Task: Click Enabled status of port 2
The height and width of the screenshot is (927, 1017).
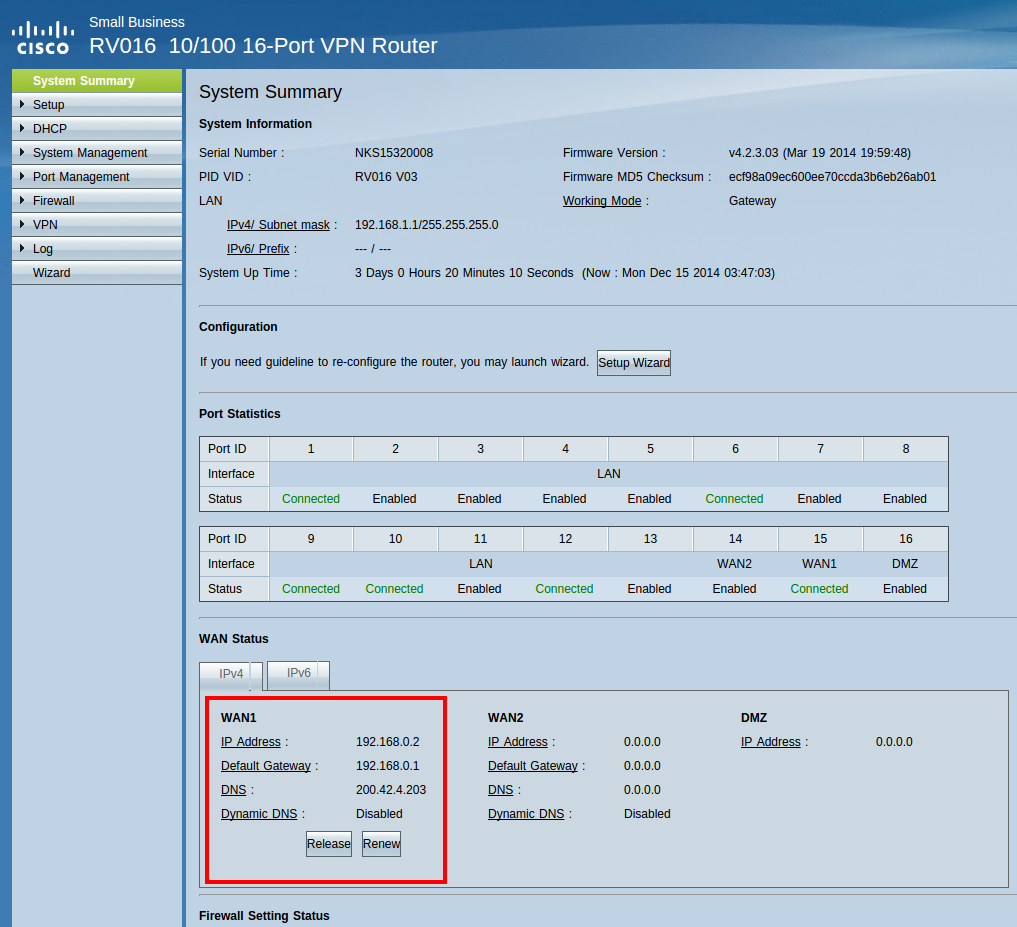Action: click(394, 499)
